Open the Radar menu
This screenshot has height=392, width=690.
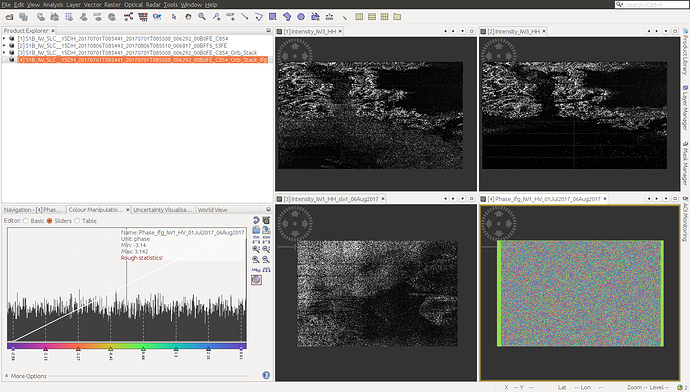153,4
